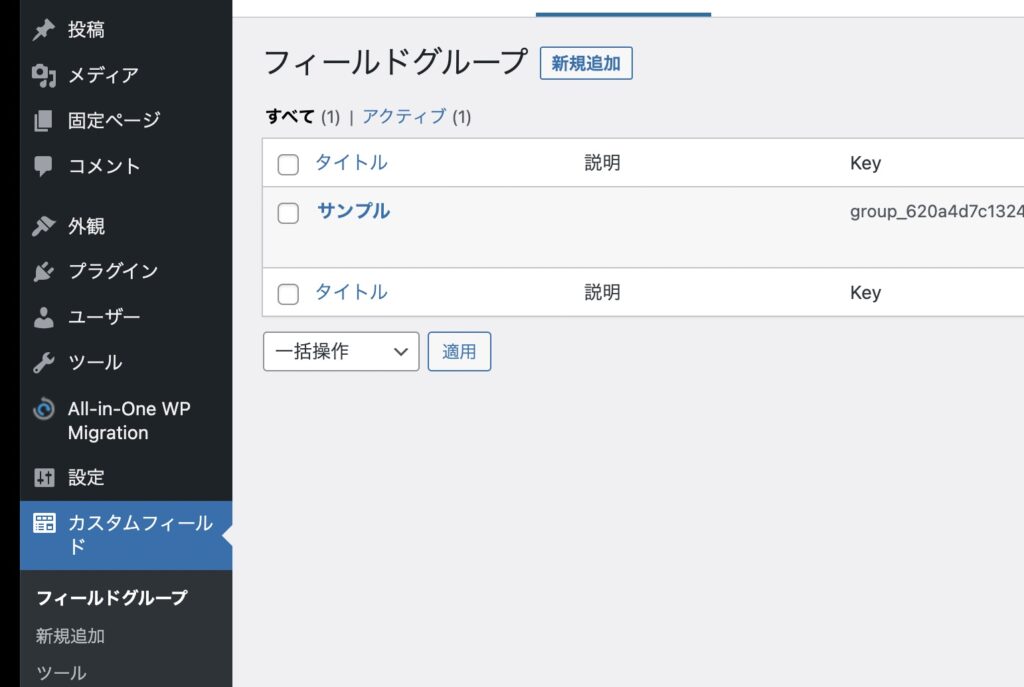Click the pushpin icon for Posts
This screenshot has height=687, width=1024.
43,30
